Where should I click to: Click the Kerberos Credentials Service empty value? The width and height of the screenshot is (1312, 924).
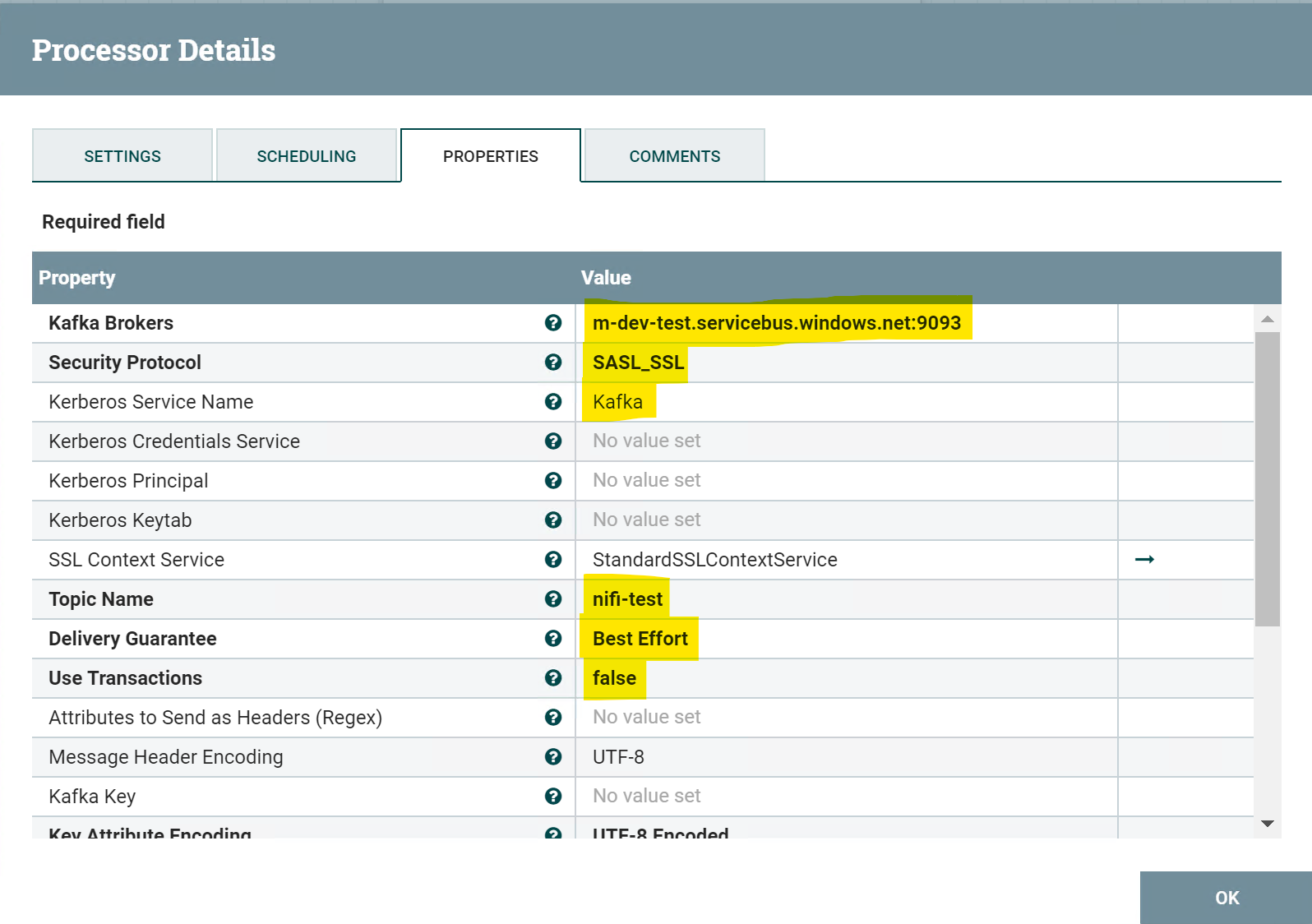tap(647, 441)
